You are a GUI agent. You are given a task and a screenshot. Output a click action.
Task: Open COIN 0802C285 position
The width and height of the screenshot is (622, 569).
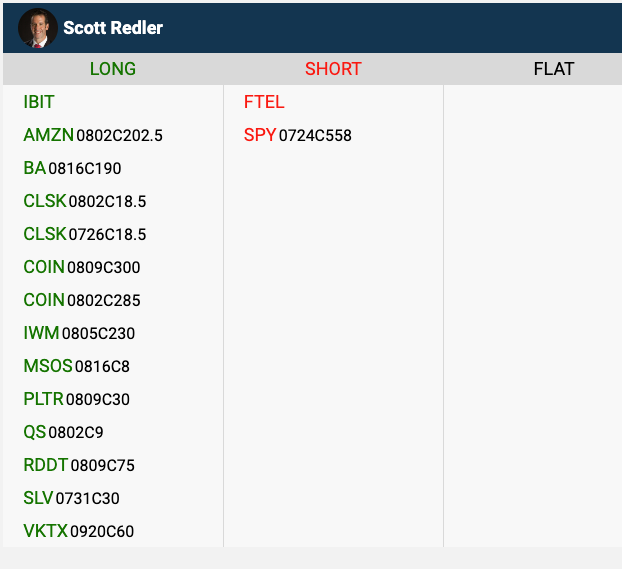pyautogui.click(x=81, y=300)
